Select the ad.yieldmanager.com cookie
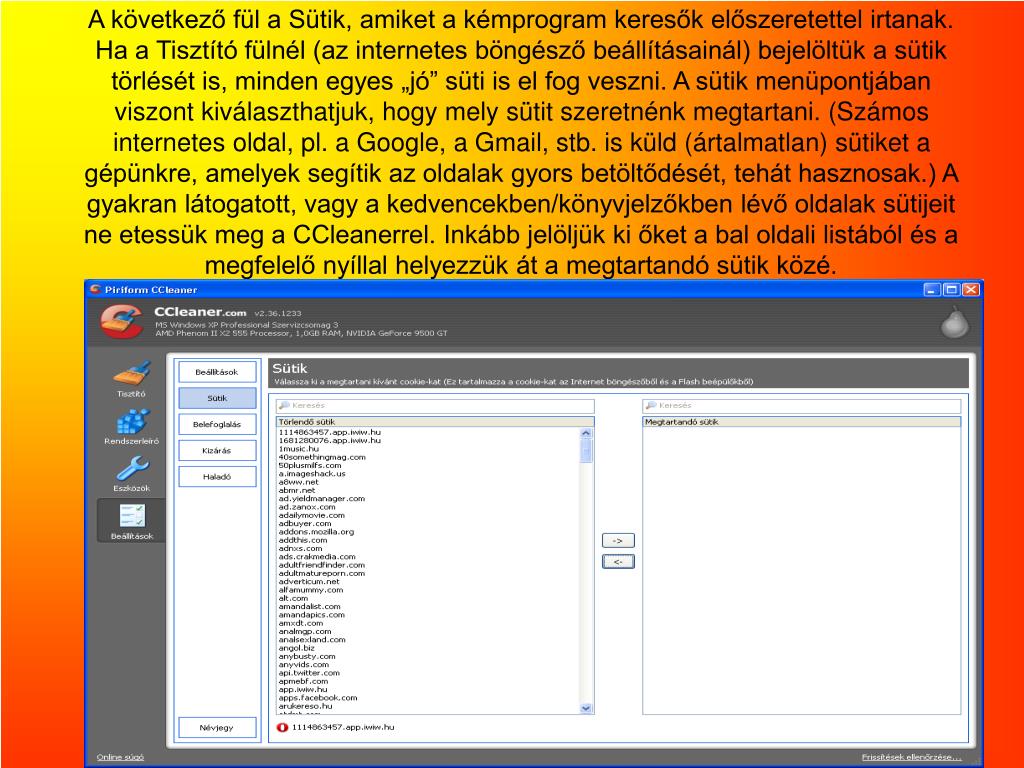 321,499
